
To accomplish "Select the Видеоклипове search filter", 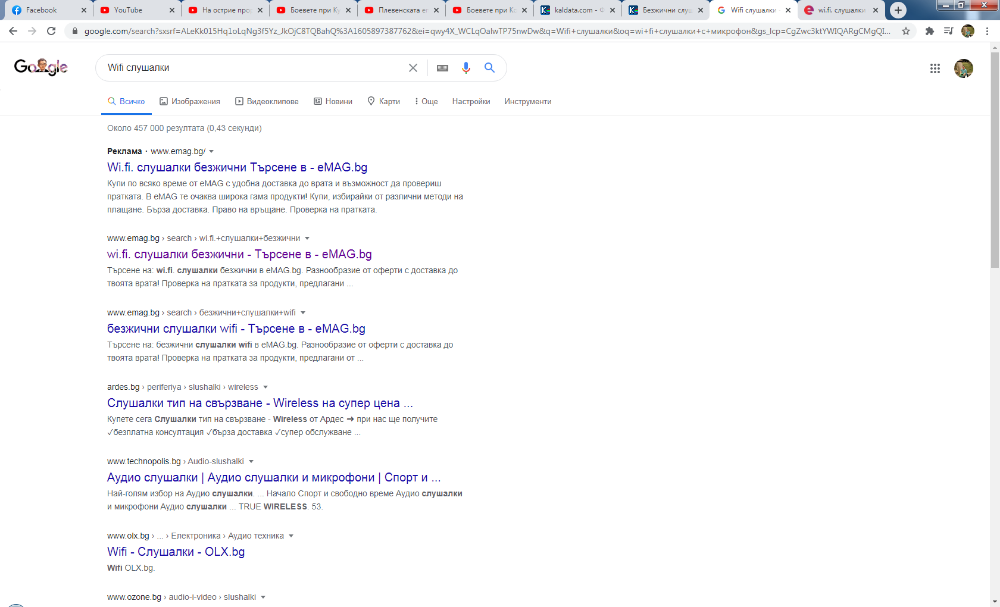I will 267,101.
